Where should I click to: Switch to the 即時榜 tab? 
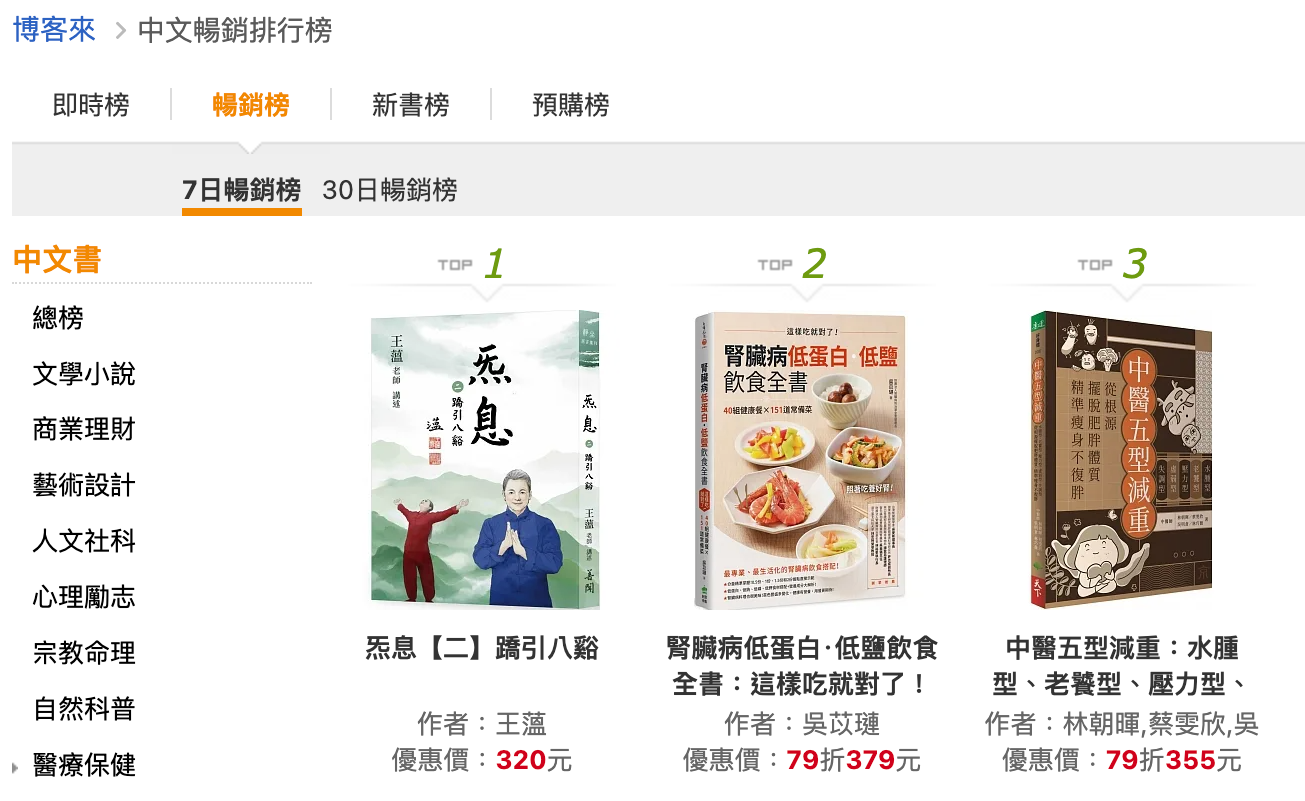coord(91,105)
